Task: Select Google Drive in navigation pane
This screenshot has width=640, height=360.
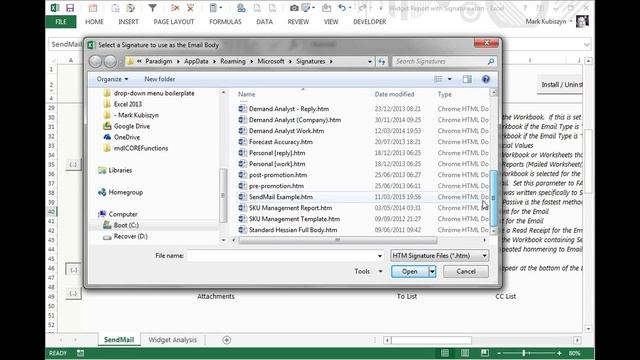Action: tap(131, 126)
